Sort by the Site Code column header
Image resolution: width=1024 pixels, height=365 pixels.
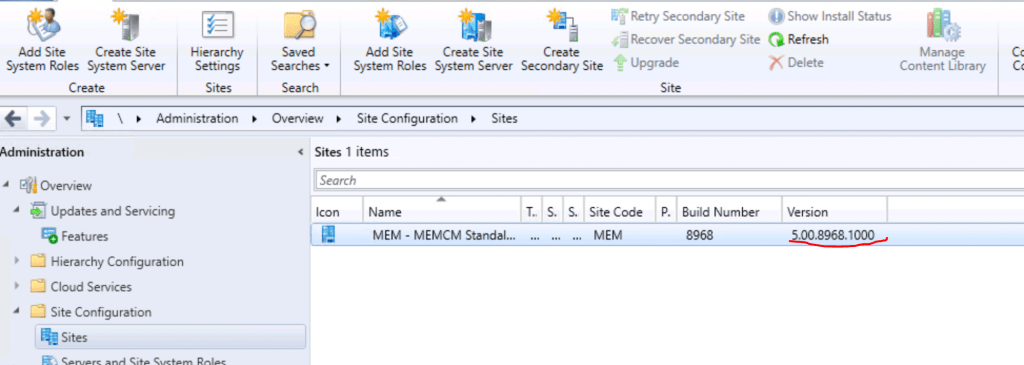coord(620,212)
